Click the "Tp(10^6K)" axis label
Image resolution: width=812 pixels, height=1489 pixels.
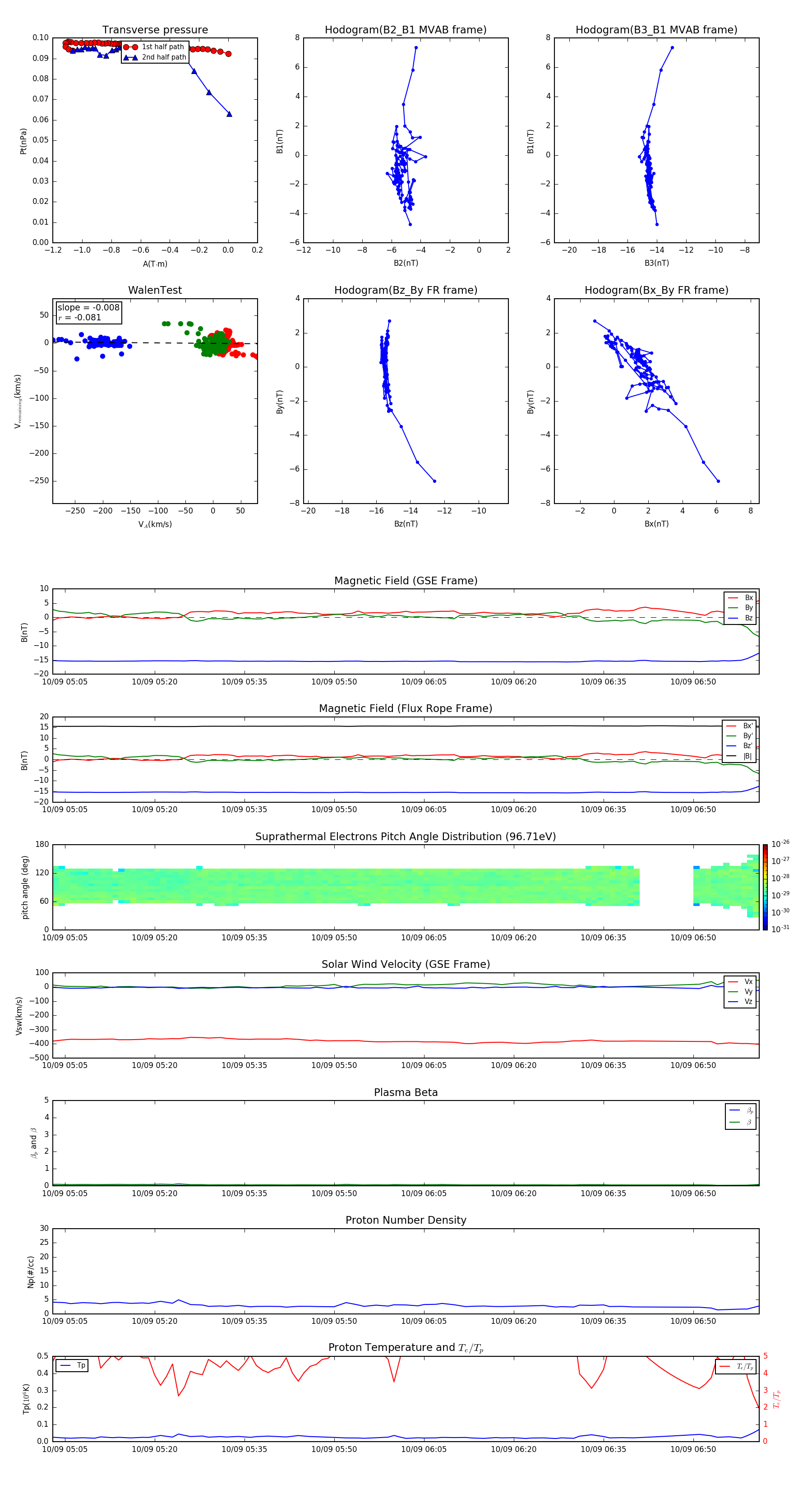[26, 1399]
